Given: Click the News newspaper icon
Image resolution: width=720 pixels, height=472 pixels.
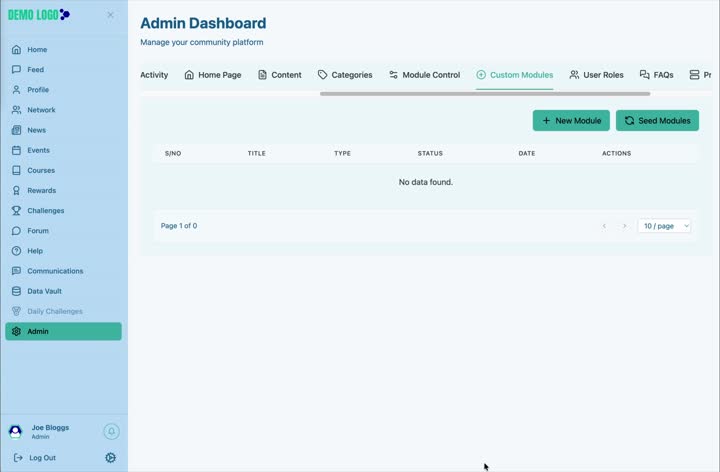Looking at the screenshot, I should [16, 130].
